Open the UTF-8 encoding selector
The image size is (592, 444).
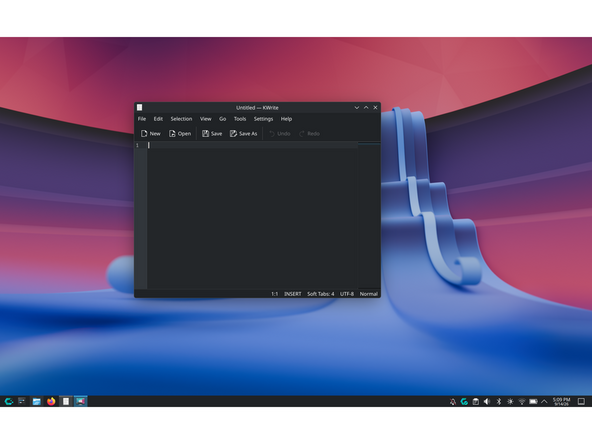click(347, 294)
